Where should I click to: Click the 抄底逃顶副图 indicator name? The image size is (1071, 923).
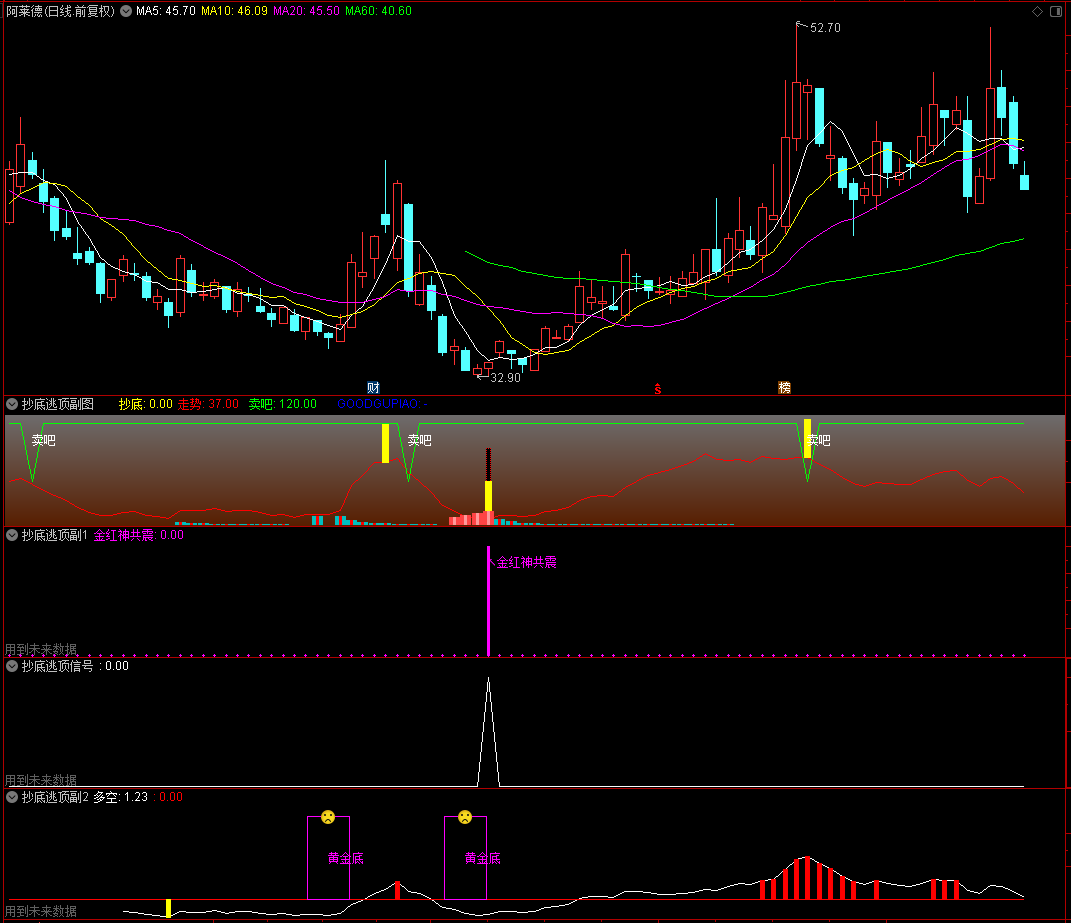point(58,404)
